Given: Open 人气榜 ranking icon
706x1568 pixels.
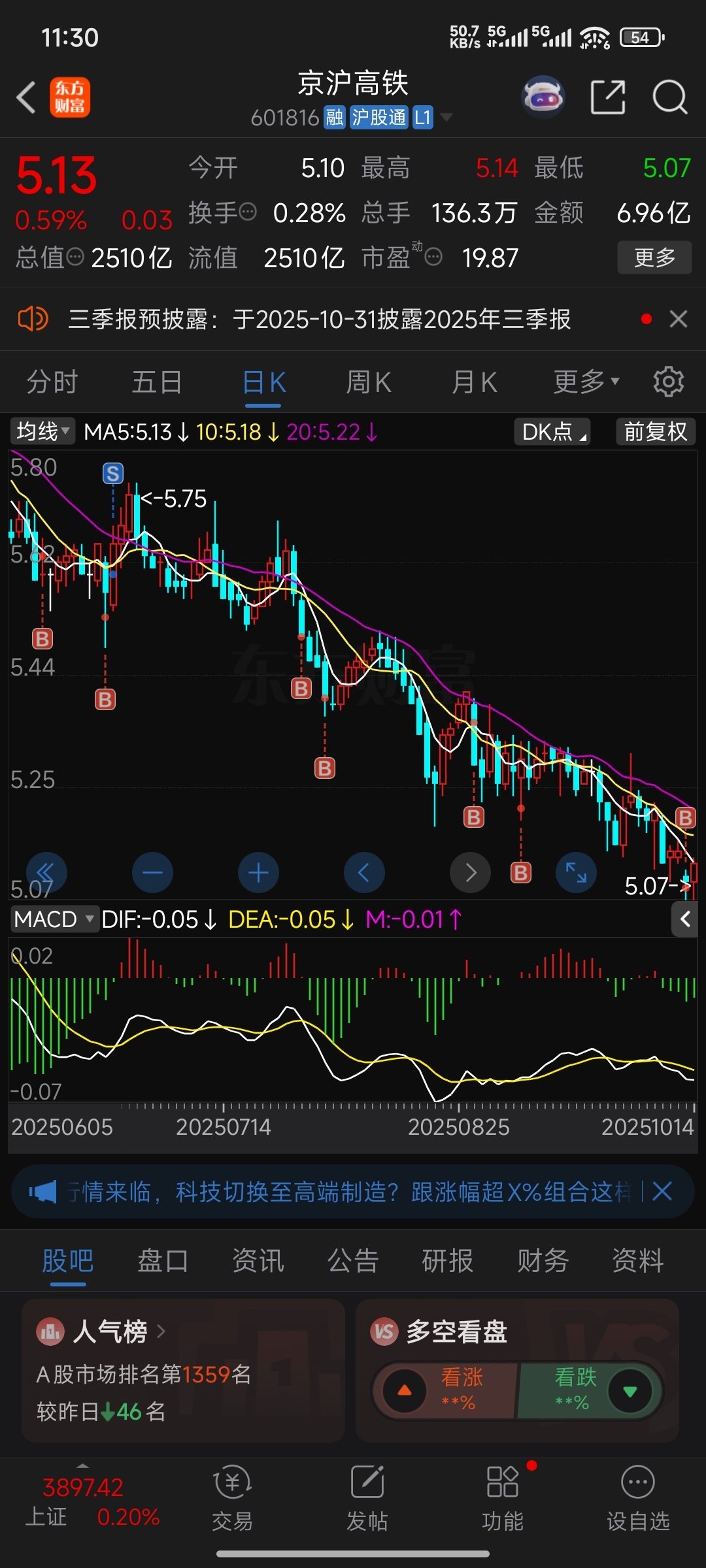Looking at the screenshot, I should (50, 1331).
